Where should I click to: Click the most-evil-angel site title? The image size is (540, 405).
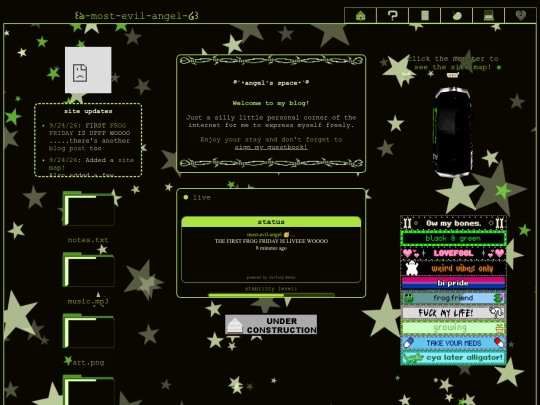point(137,16)
